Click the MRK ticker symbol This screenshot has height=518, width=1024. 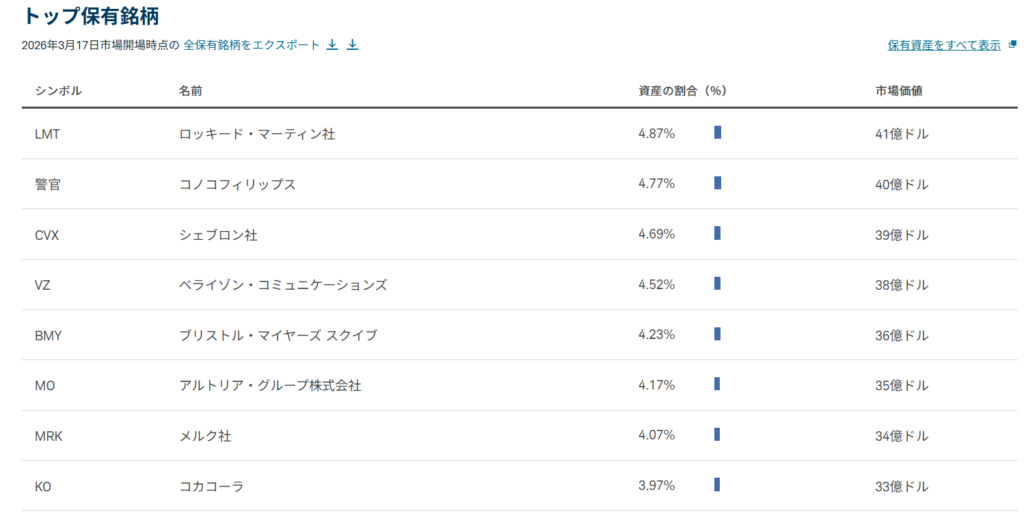49,436
